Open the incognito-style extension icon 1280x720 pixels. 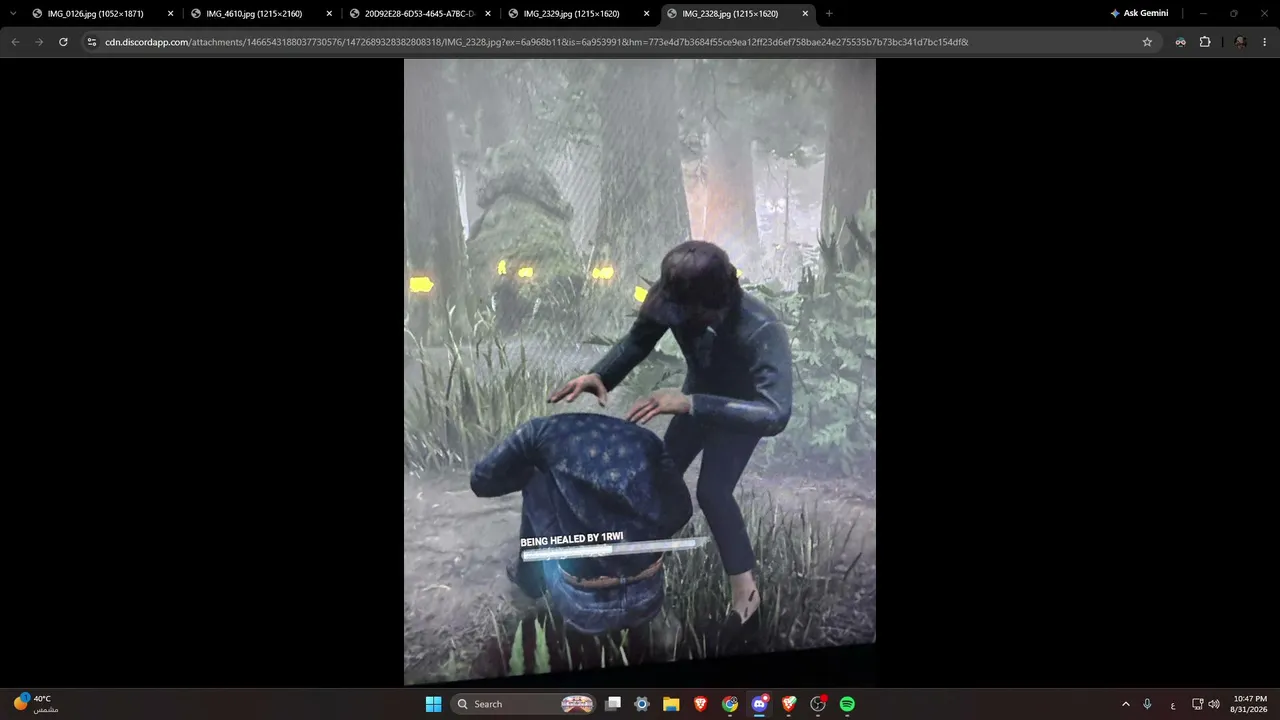tap(1181, 42)
